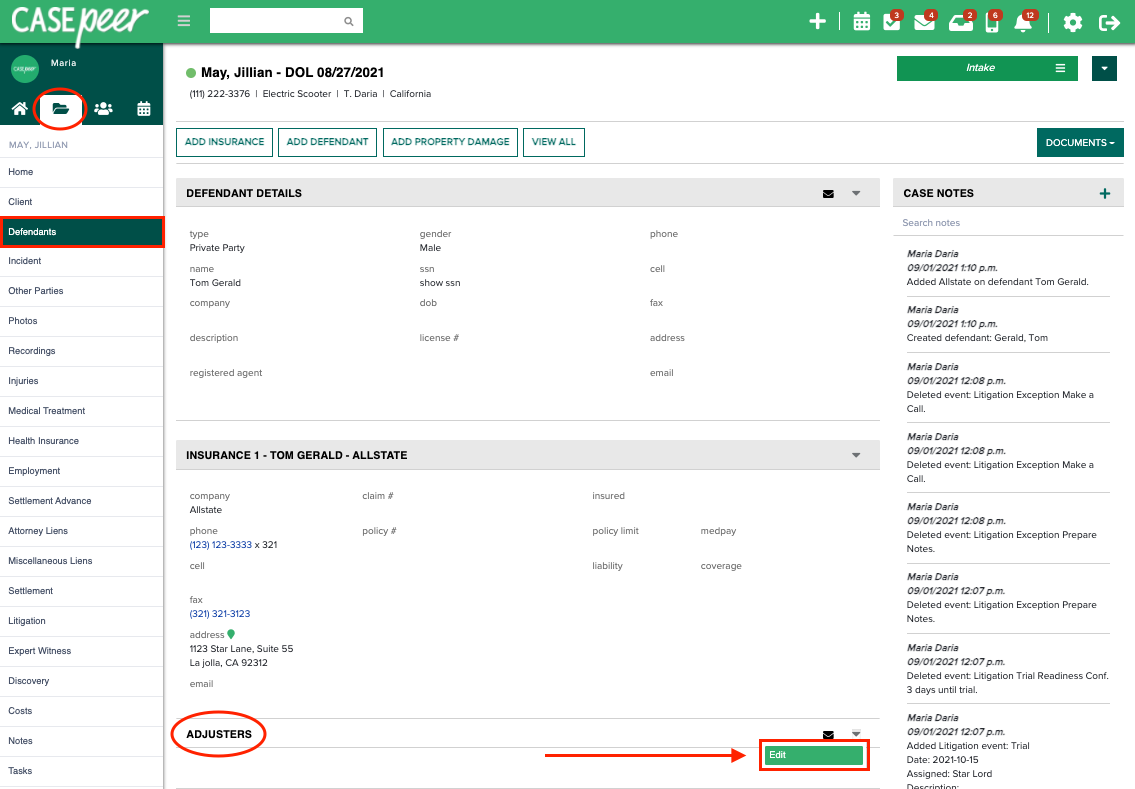Open the notifications bell showing 12 alerts
This screenshot has height=789, width=1135.
(x=1022, y=21)
